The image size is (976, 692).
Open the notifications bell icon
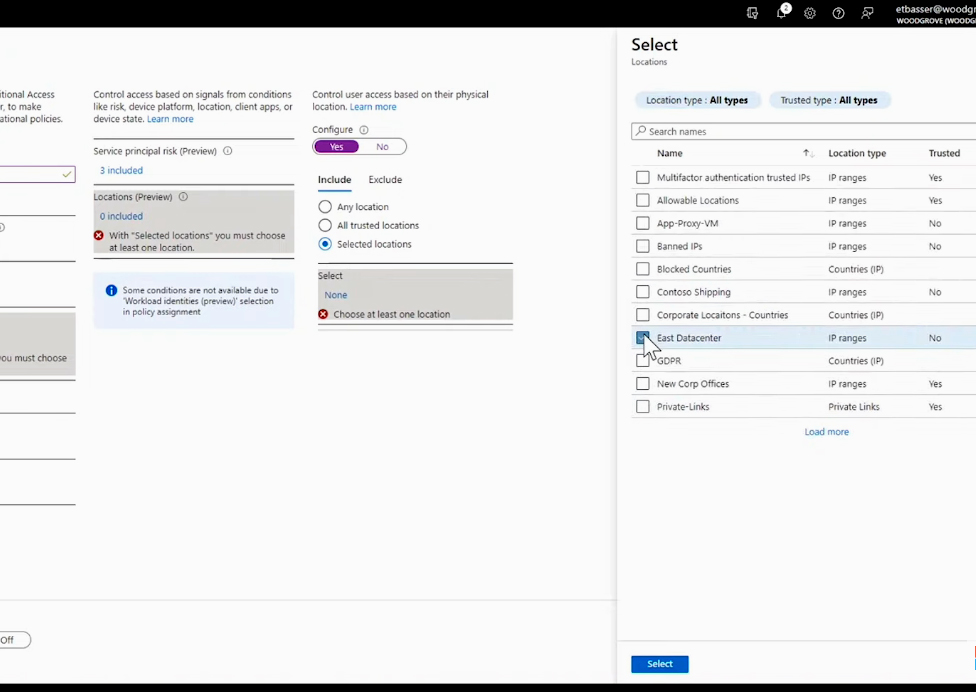click(x=782, y=13)
